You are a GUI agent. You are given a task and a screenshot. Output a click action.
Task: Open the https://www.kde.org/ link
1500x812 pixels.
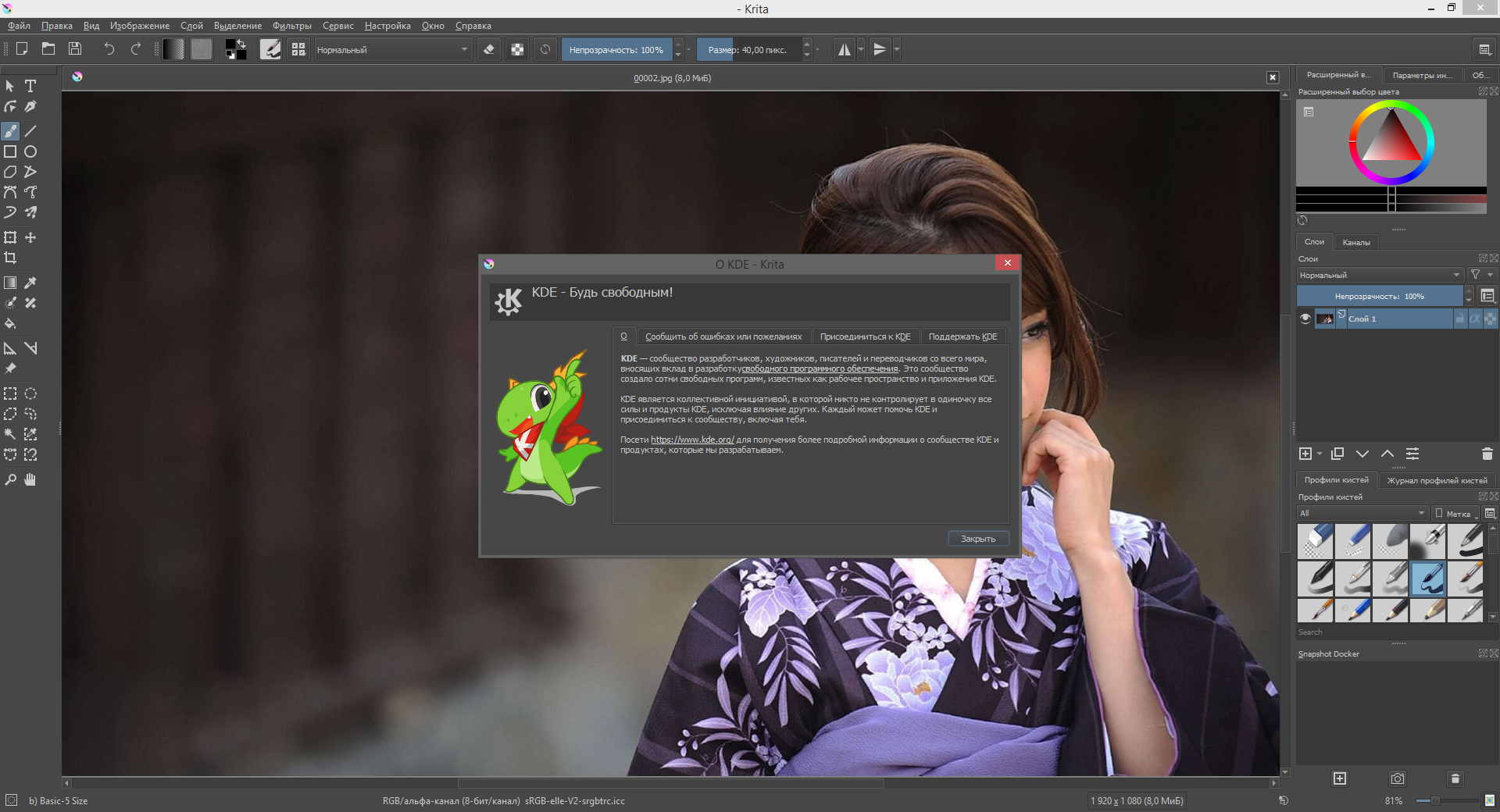point(692,440)
